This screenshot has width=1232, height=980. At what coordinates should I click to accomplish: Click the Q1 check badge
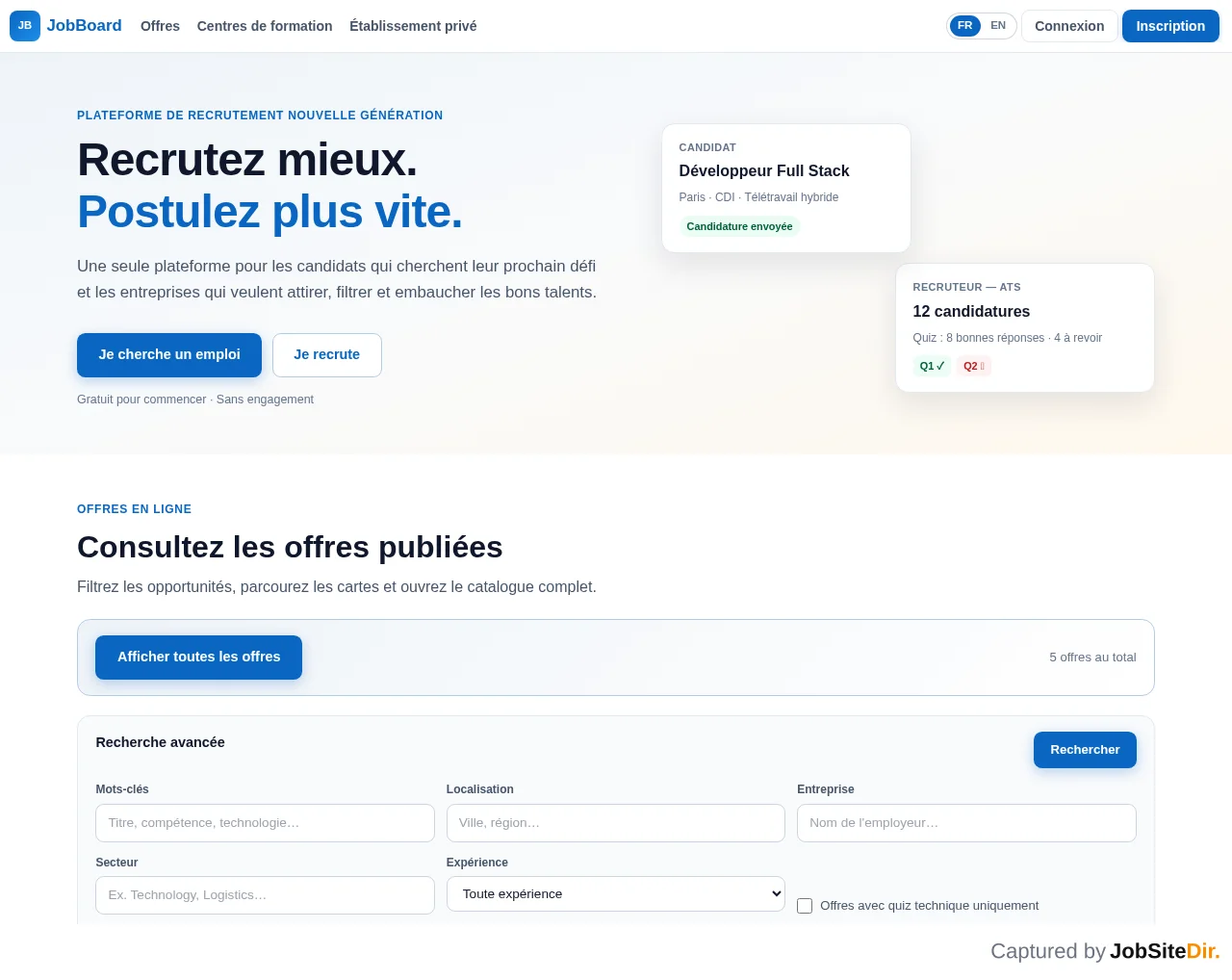tap(932, 366)
